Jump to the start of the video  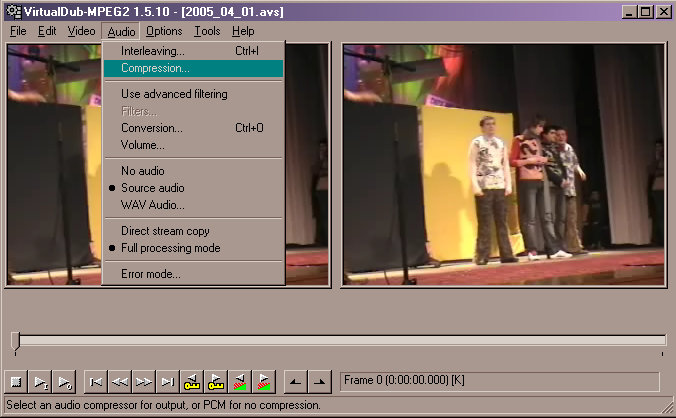(x=96, y=381)
